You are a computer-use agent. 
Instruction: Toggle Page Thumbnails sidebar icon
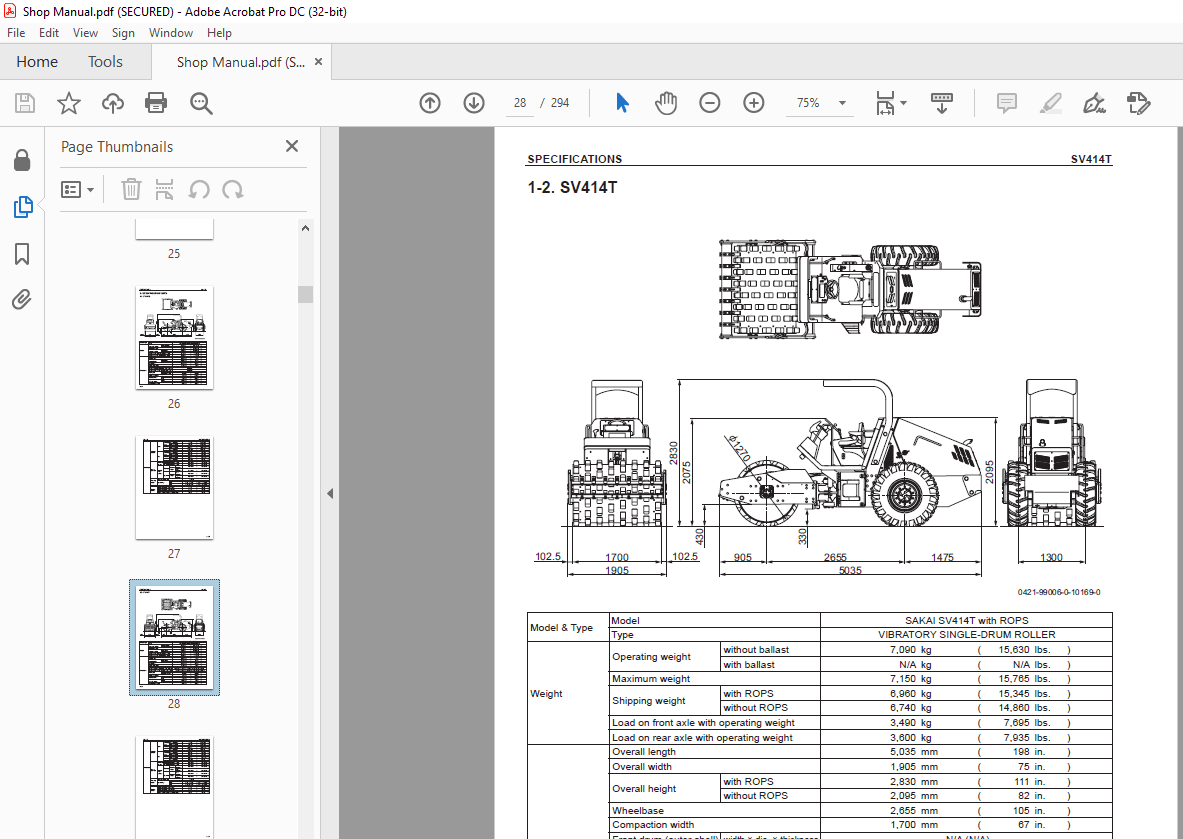point(23,207)
